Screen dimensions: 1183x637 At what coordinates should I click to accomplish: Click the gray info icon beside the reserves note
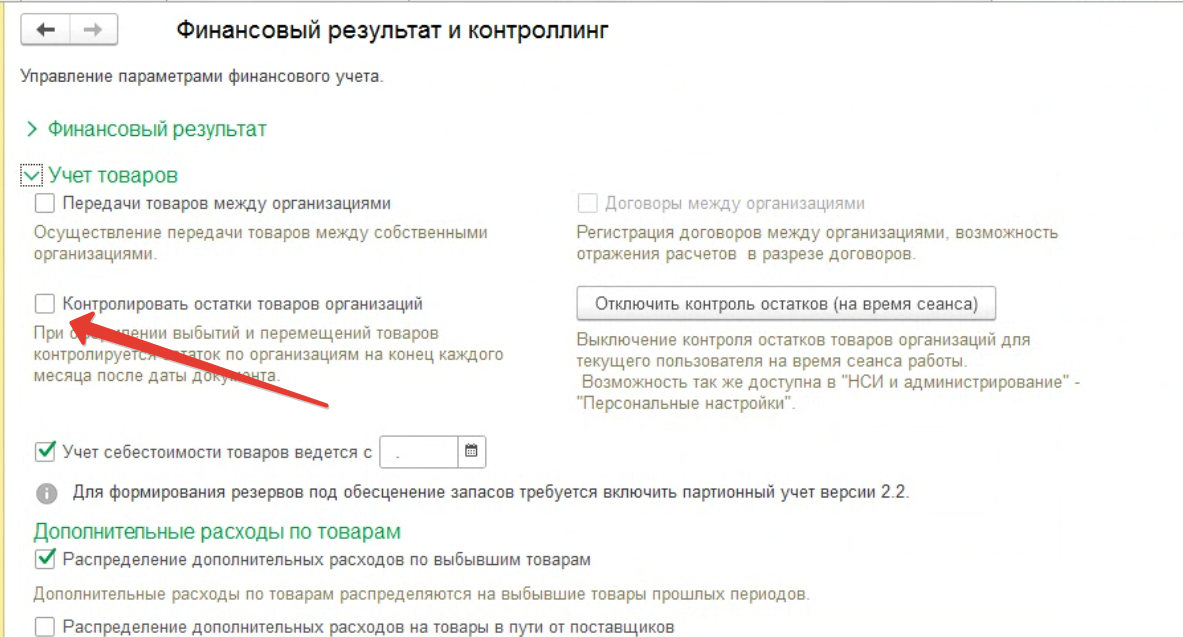(x=46, y=493)
